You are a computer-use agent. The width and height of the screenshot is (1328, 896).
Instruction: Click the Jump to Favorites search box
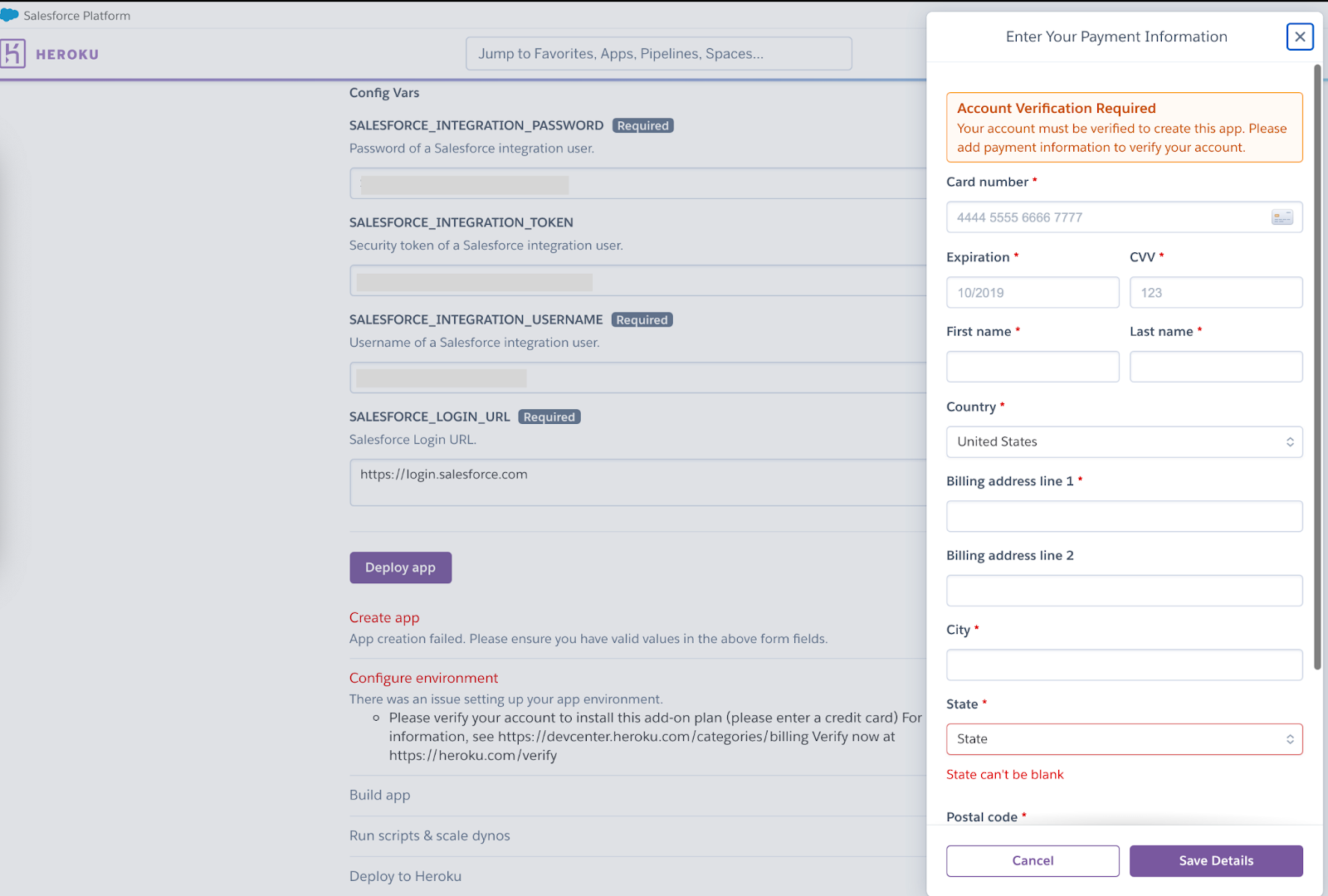click(x=659, y=53)
